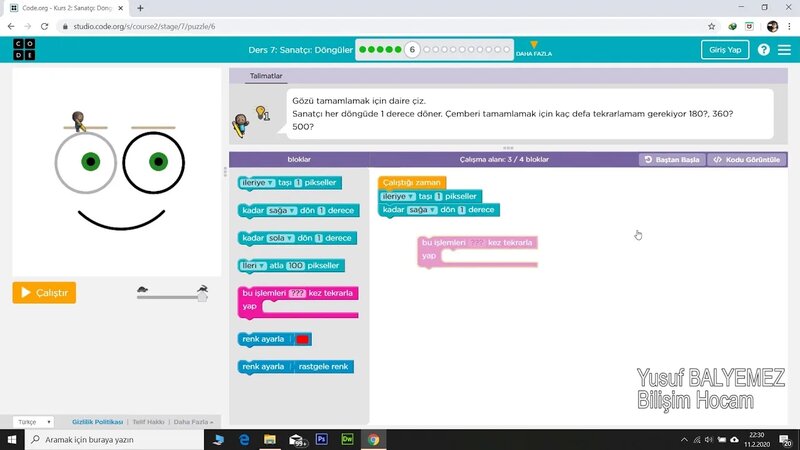The height and width of the screenshot is (450, 800).
Task: Click the 100 value in atla block
Action: [295, 265]
